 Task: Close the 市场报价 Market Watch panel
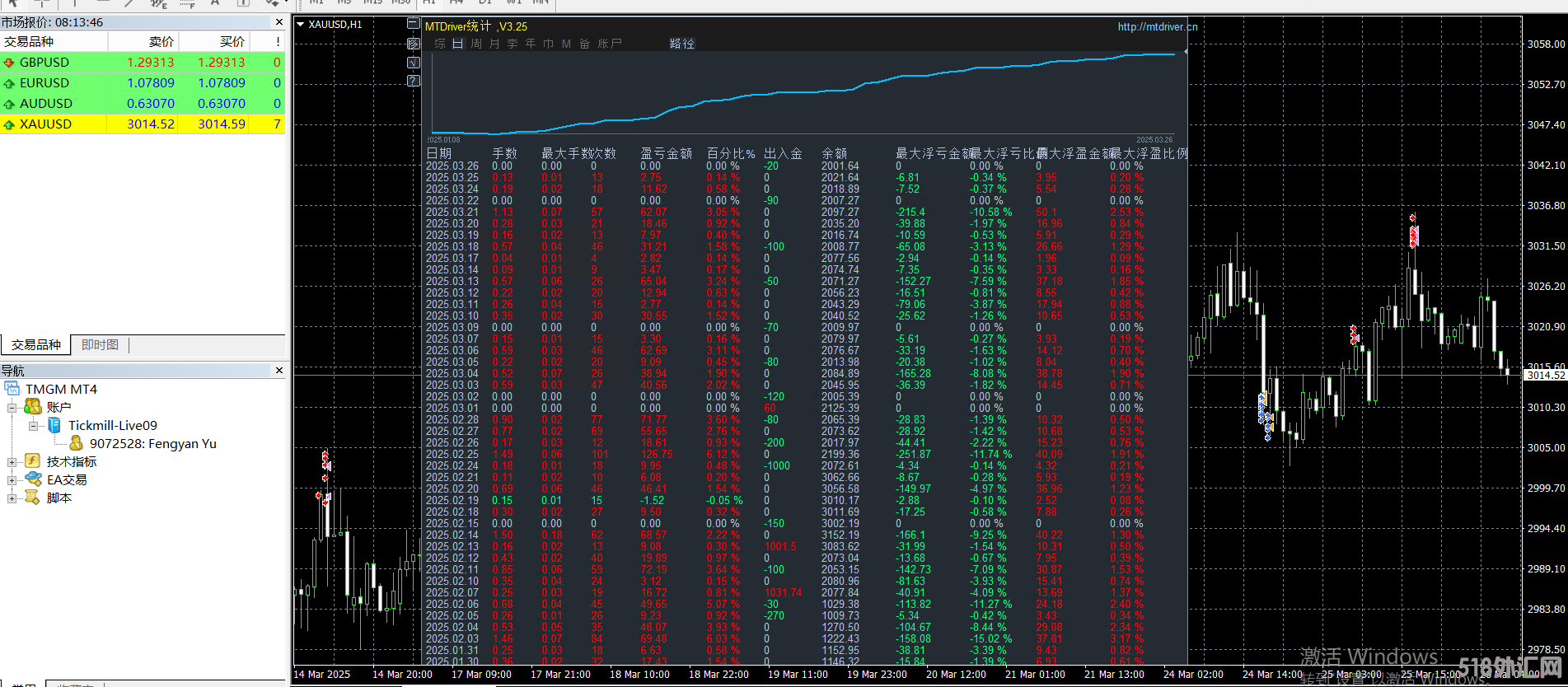coord(279,22)
